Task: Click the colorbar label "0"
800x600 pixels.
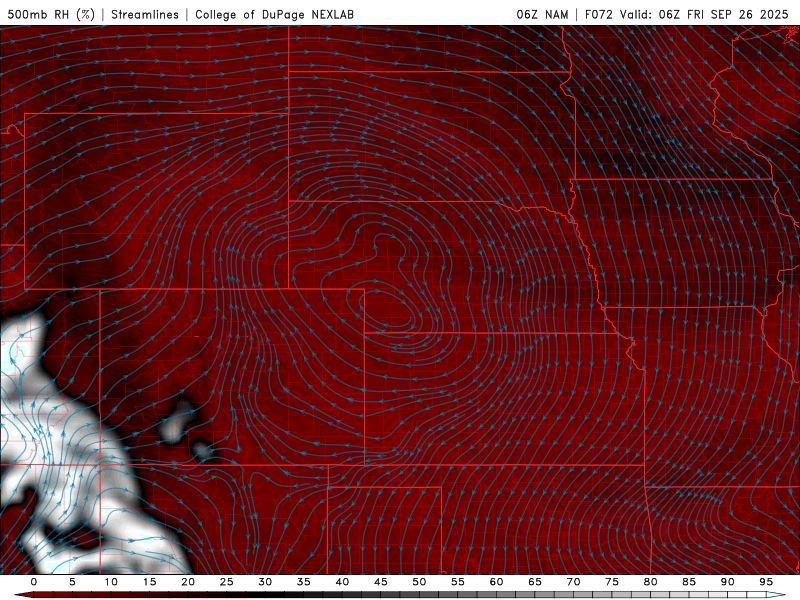Action: tap(34, 582)
